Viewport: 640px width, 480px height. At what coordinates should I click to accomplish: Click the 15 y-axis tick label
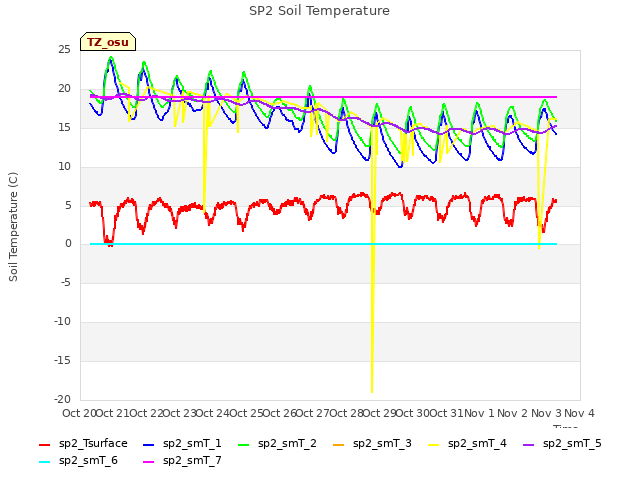[64, 127]
